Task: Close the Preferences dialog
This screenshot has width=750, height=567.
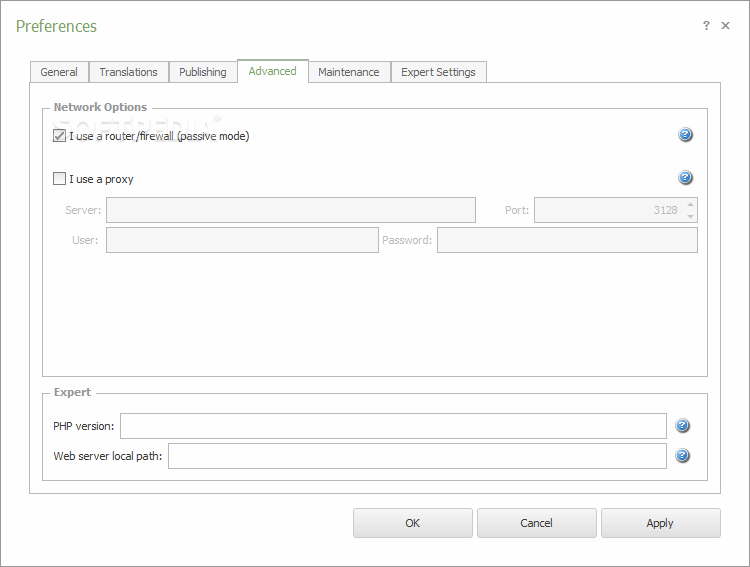Action: [726, 26]
